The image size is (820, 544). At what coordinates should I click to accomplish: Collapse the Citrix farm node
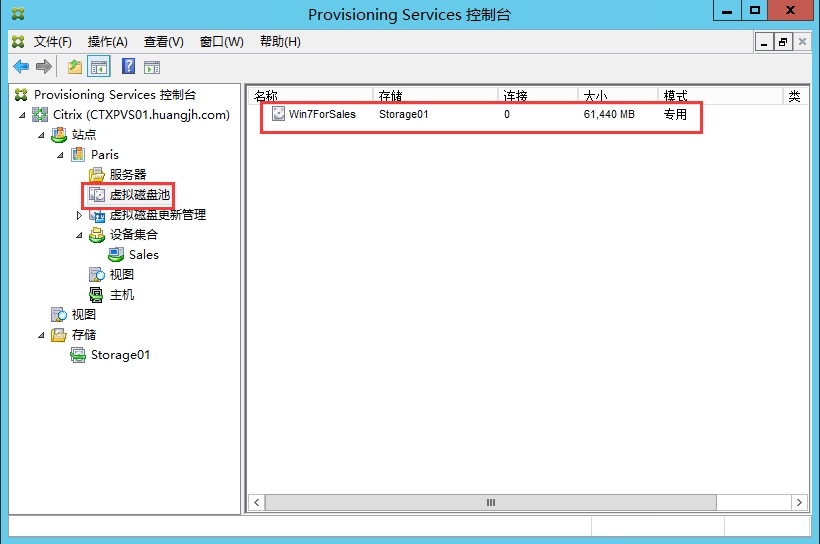pyautogui.click(x=22, y=115)
